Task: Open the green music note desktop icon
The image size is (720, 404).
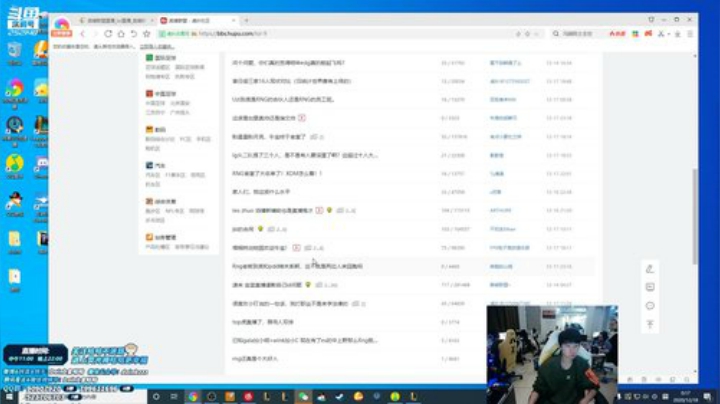Action: pyautogui.click(x=15, y=167)
